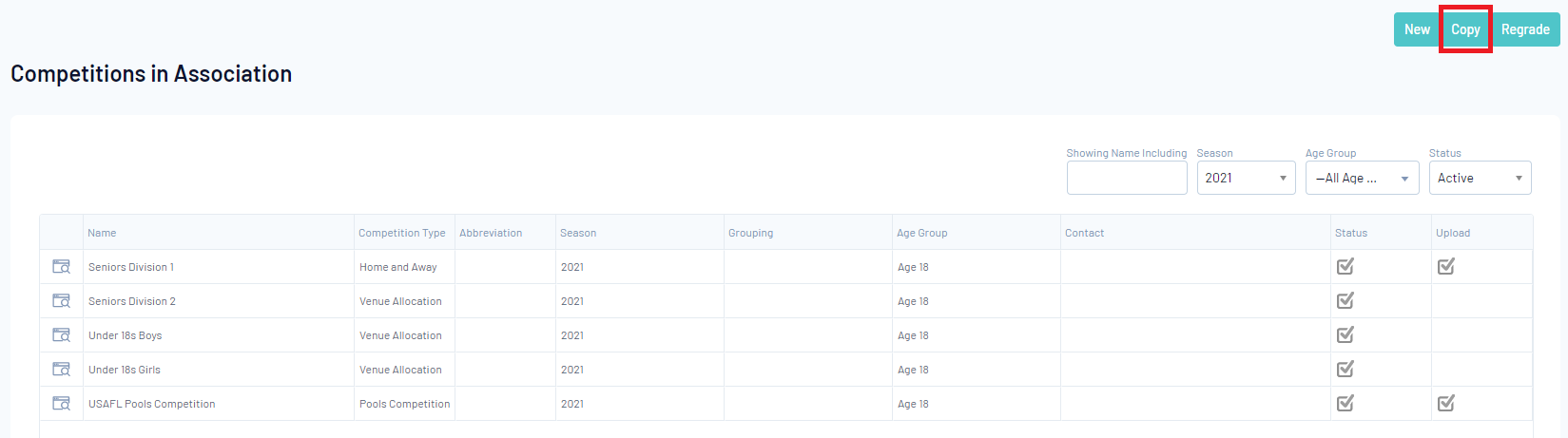Open USAFL Pools Competition view icon
1568x438 pixels.
point(61,404)
